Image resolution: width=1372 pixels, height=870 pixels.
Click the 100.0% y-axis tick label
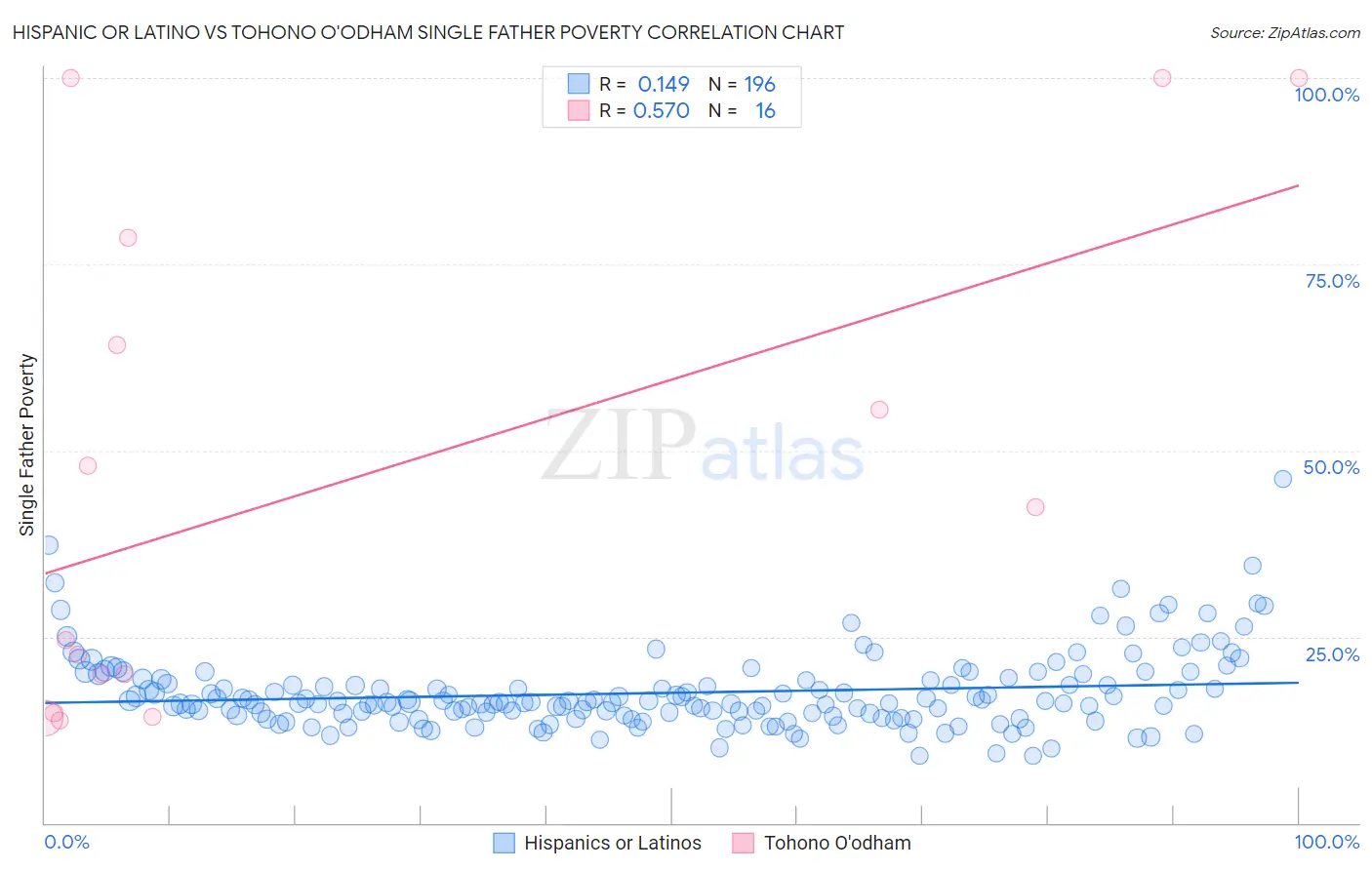1327,95
